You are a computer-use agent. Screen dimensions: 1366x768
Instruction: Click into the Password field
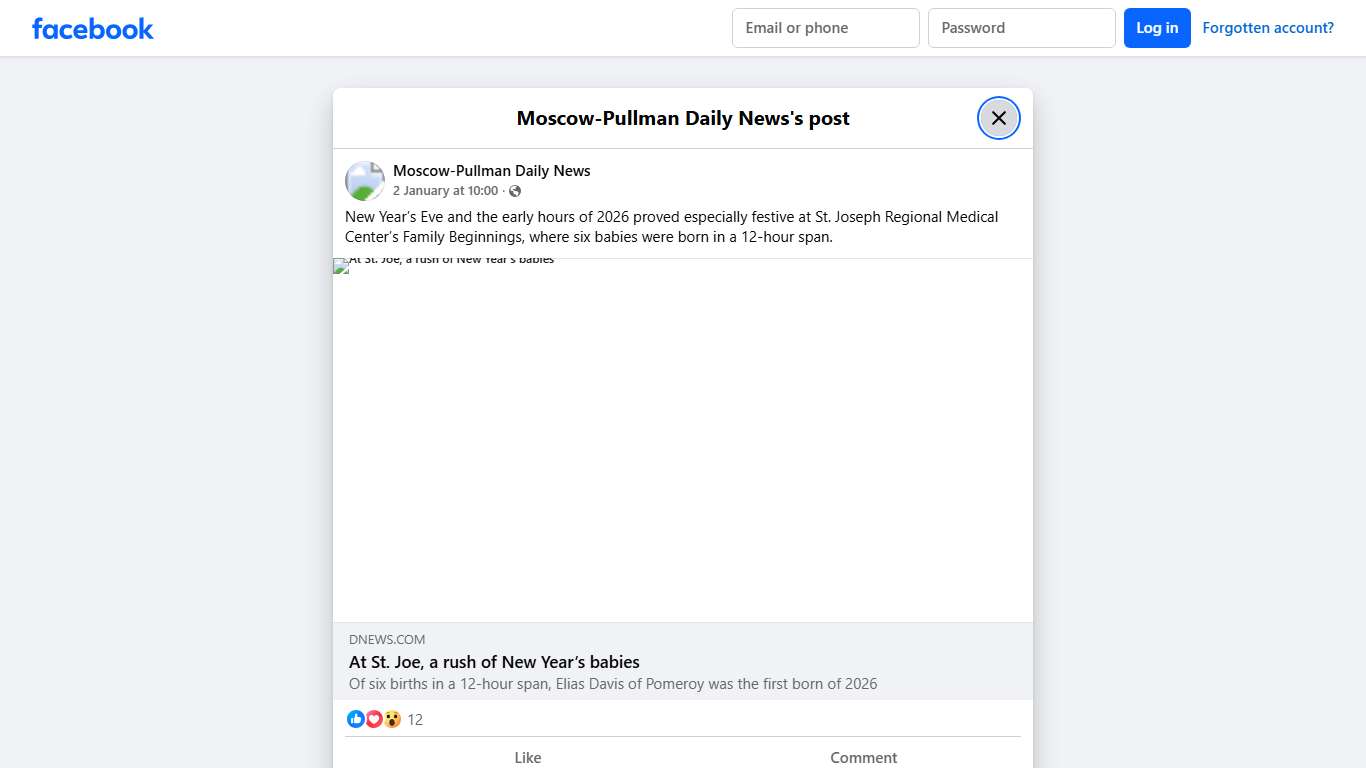(1021, 28)
